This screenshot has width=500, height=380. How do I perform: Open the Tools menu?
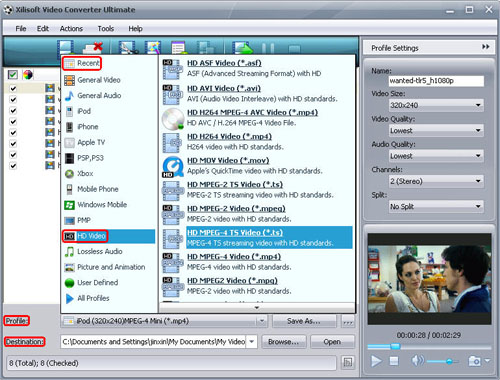pyautogui.click(x=106, y=29)
